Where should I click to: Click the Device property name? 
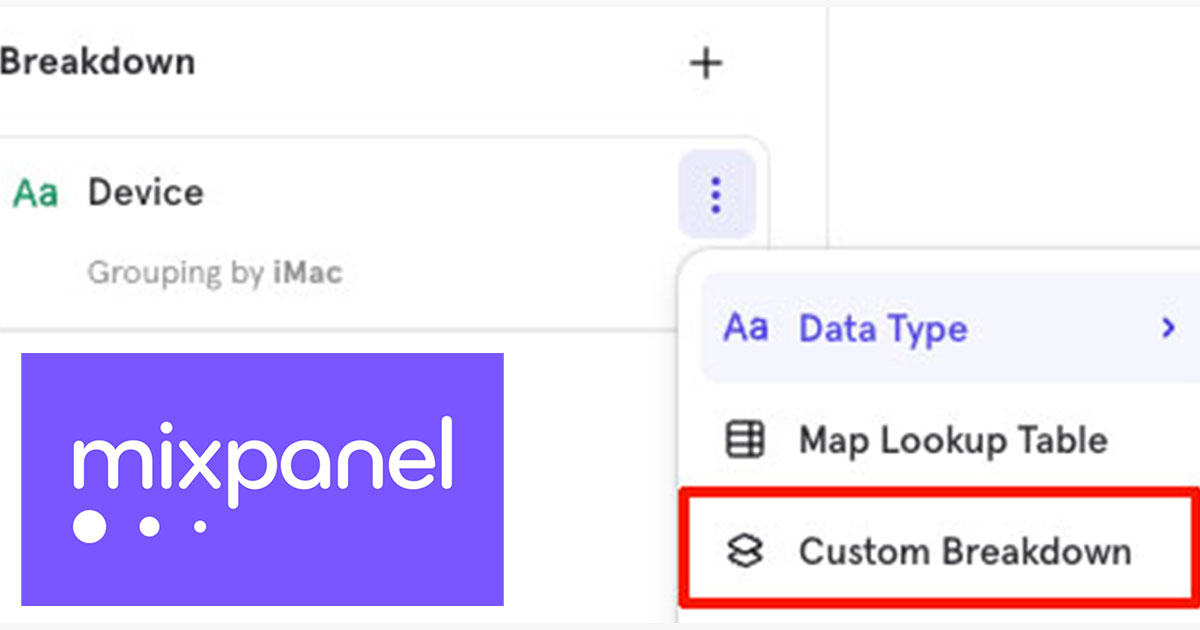145,193
